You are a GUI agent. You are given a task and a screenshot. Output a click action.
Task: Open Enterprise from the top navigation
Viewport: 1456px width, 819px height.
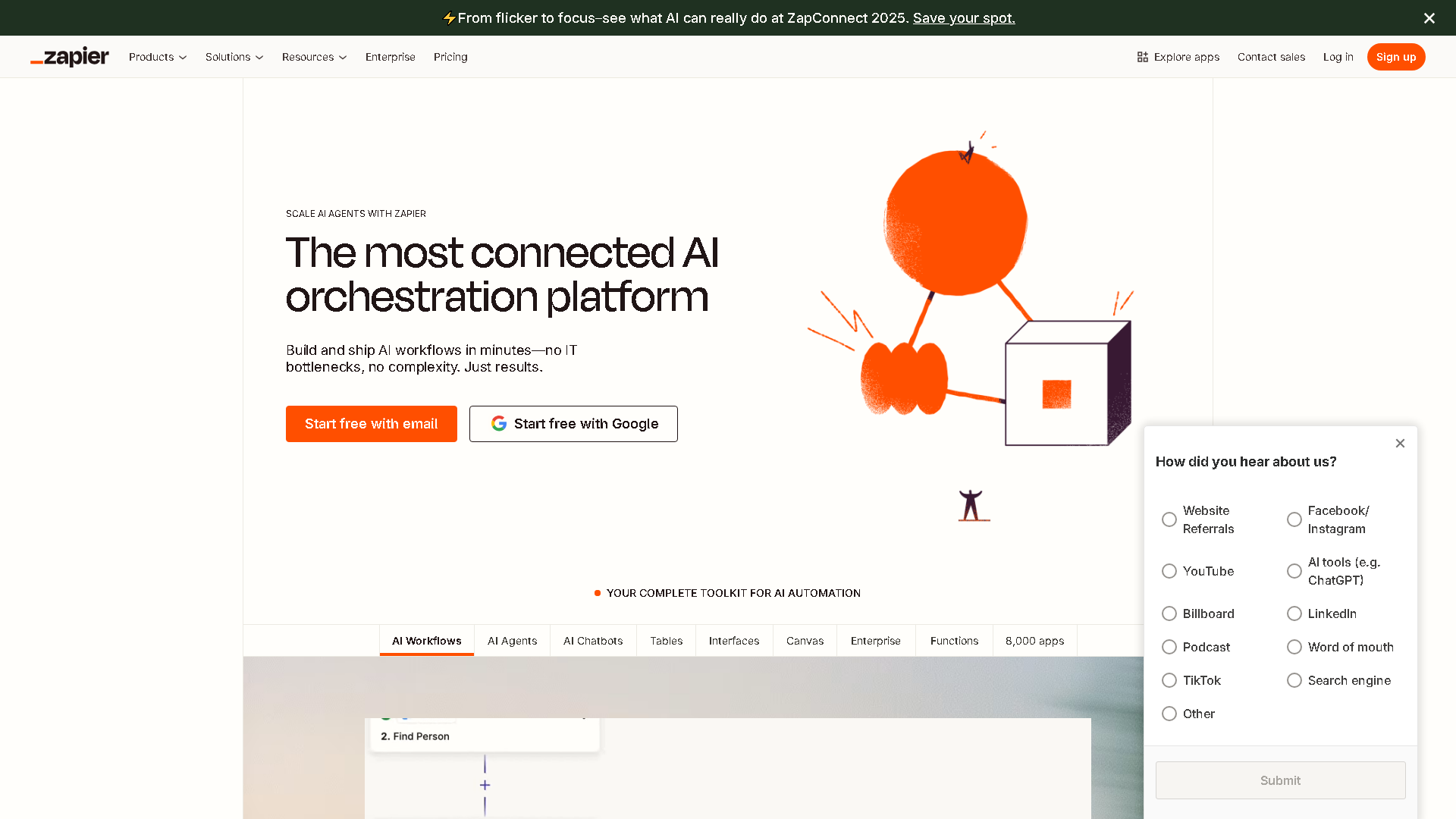(390, 57)
